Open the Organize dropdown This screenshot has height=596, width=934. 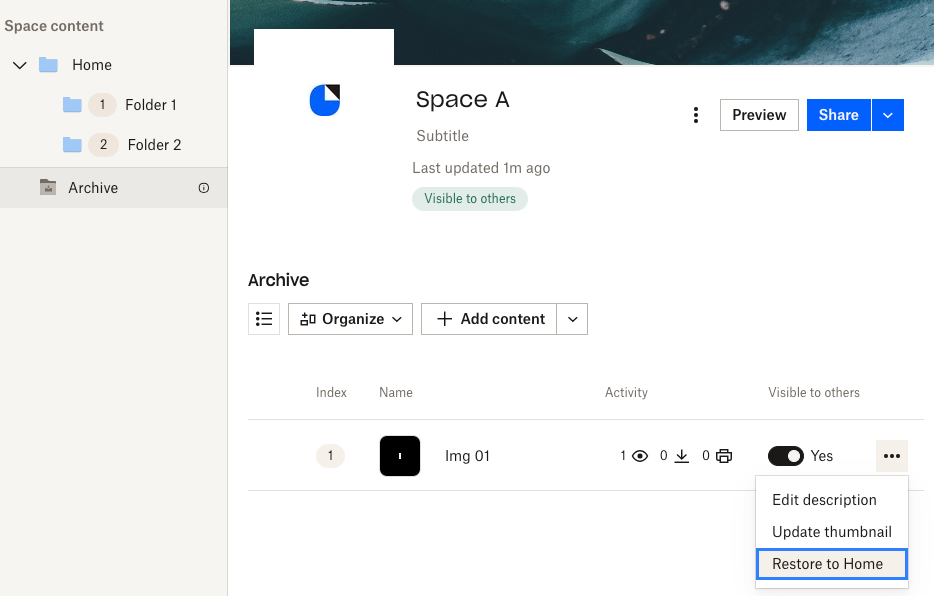(349, 318)
